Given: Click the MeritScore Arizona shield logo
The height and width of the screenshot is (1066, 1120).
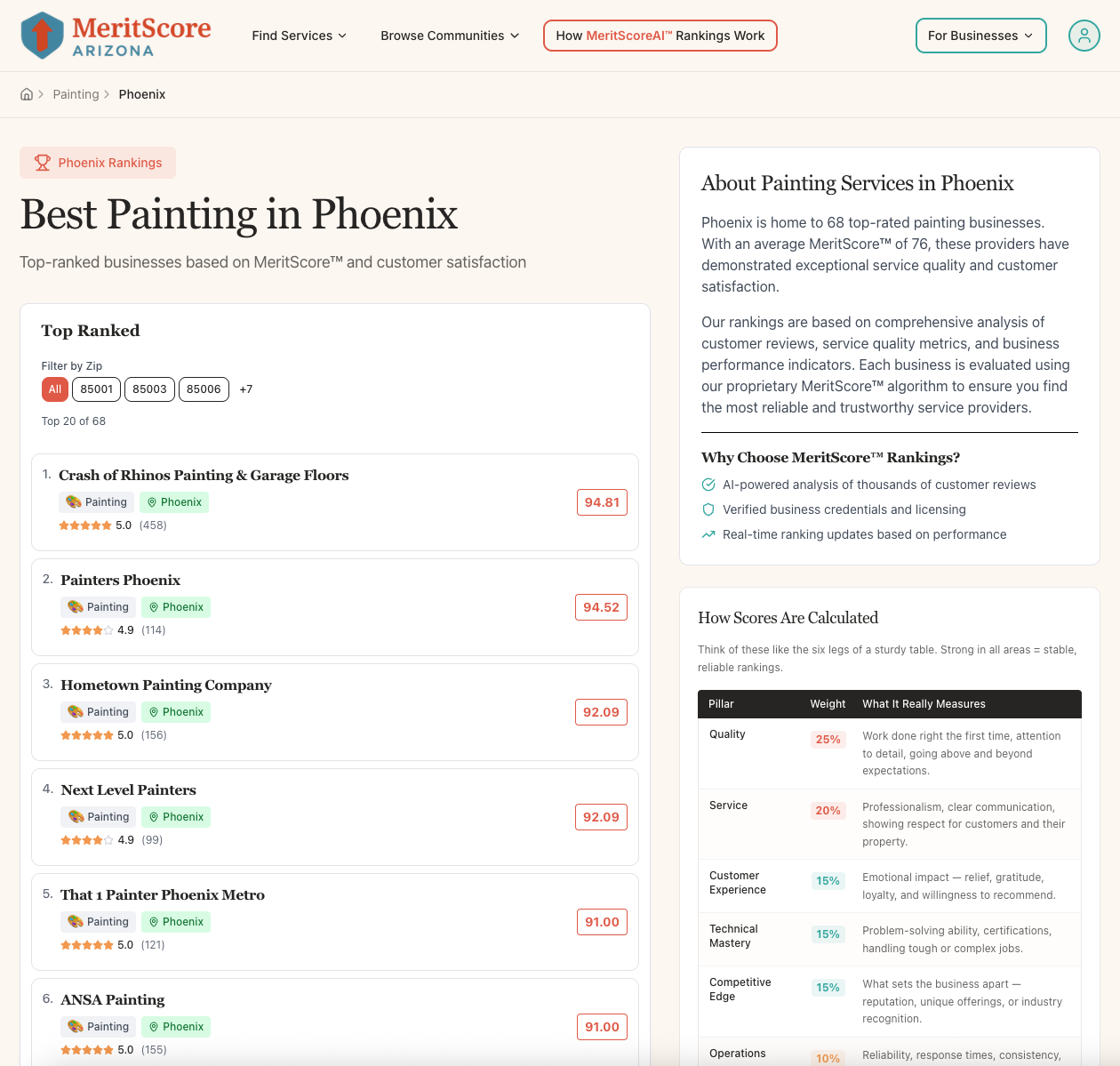Looking at the screenshot, I should 42,36.
